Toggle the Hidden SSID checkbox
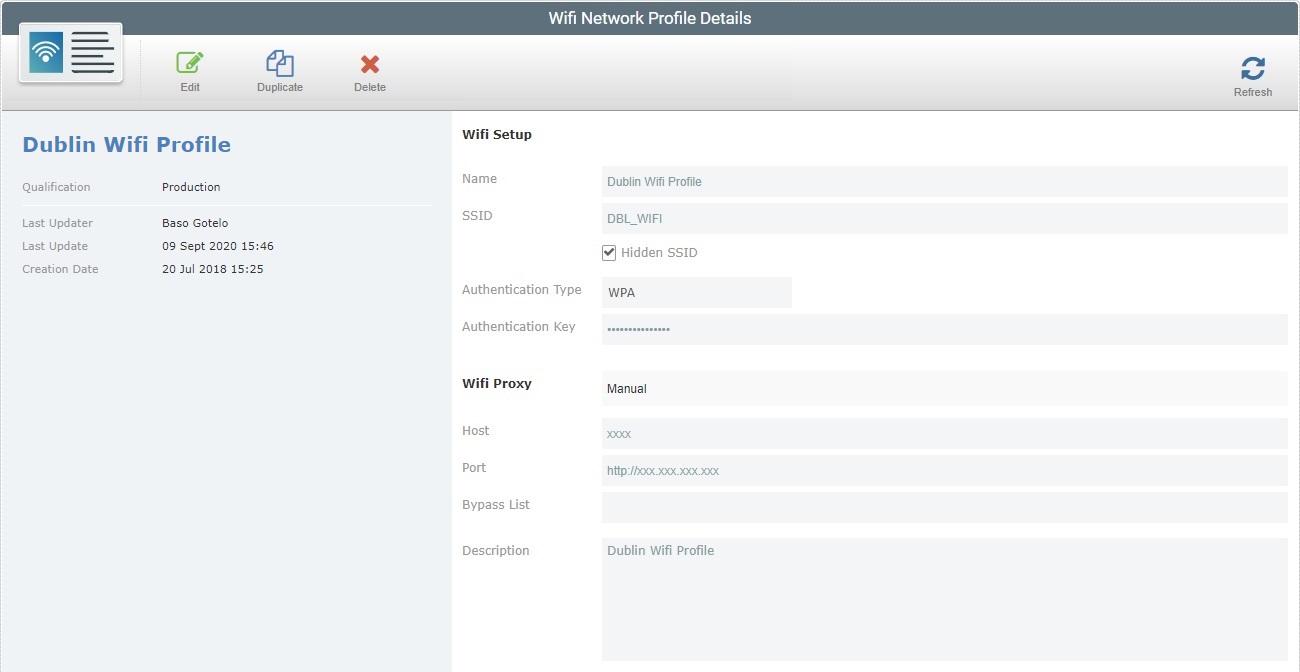The image size is (1300, 672). click(608, 252)
